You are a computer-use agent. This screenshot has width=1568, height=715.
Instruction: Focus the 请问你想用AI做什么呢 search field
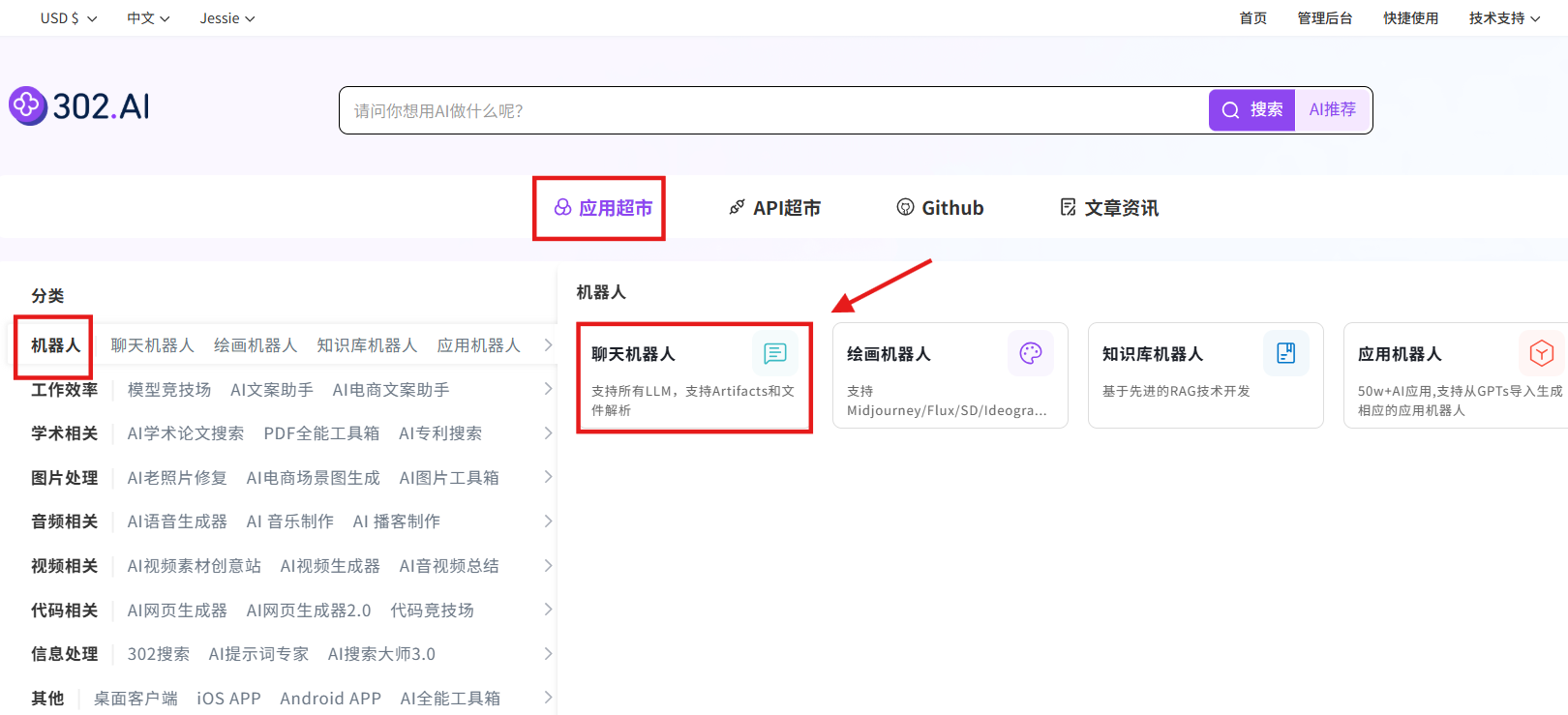pyautogui.click(x=774, y=110)
